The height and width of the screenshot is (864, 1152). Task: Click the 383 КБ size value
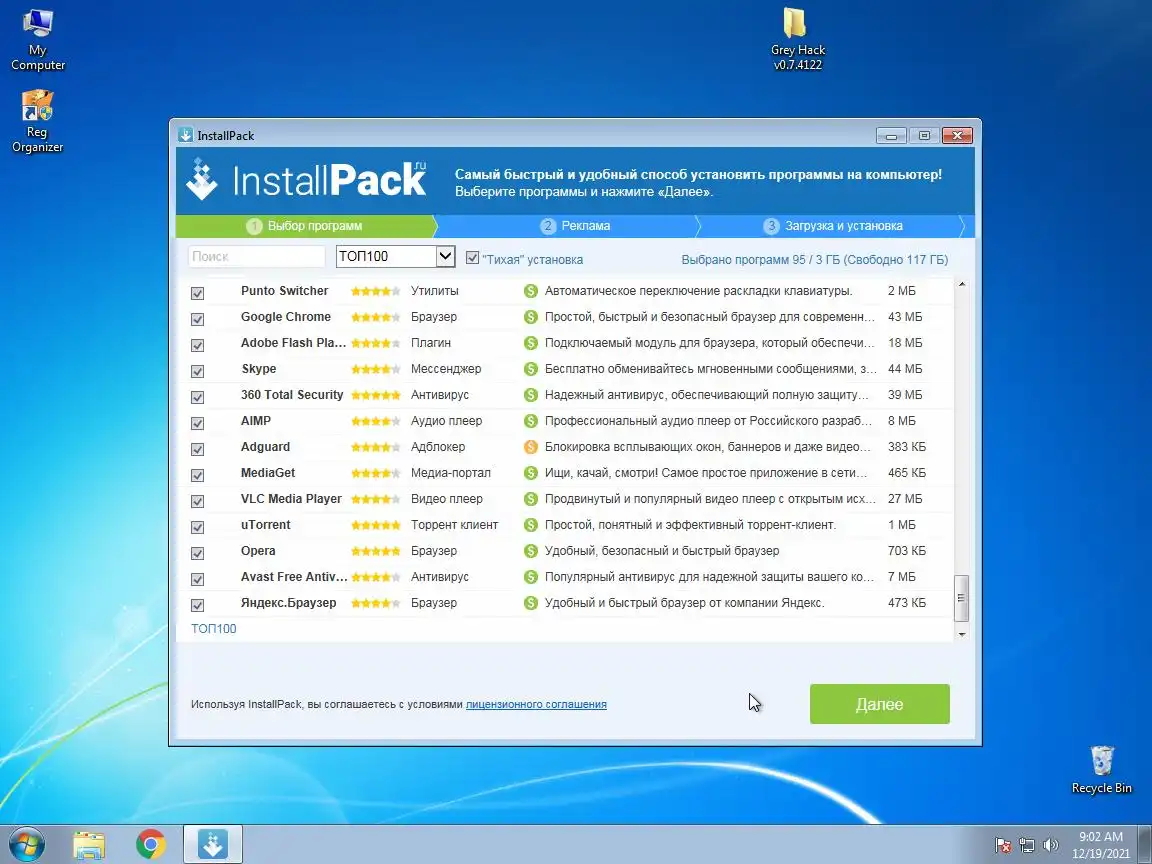click(907, 447)
